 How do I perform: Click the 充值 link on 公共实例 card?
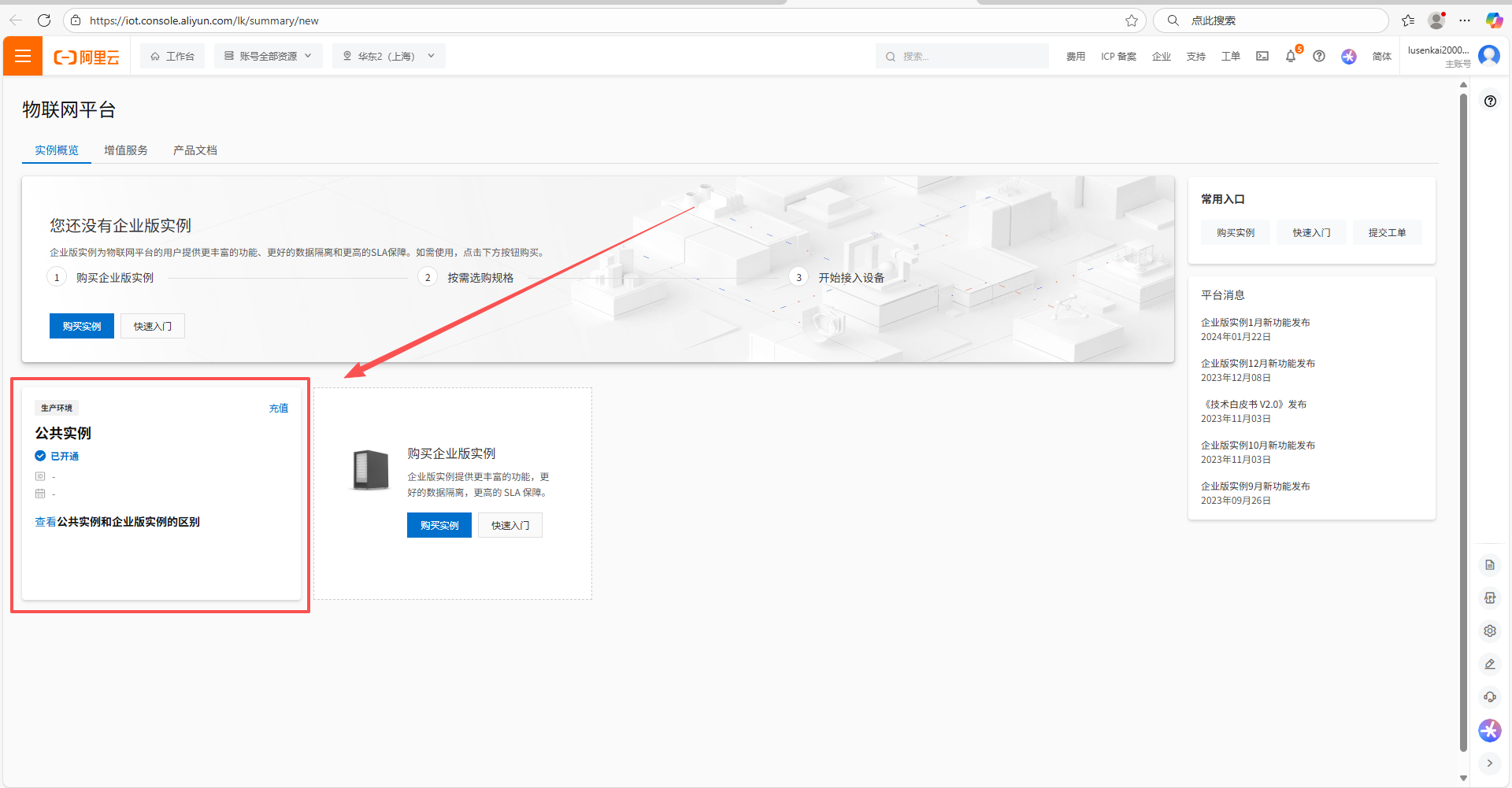279,409
